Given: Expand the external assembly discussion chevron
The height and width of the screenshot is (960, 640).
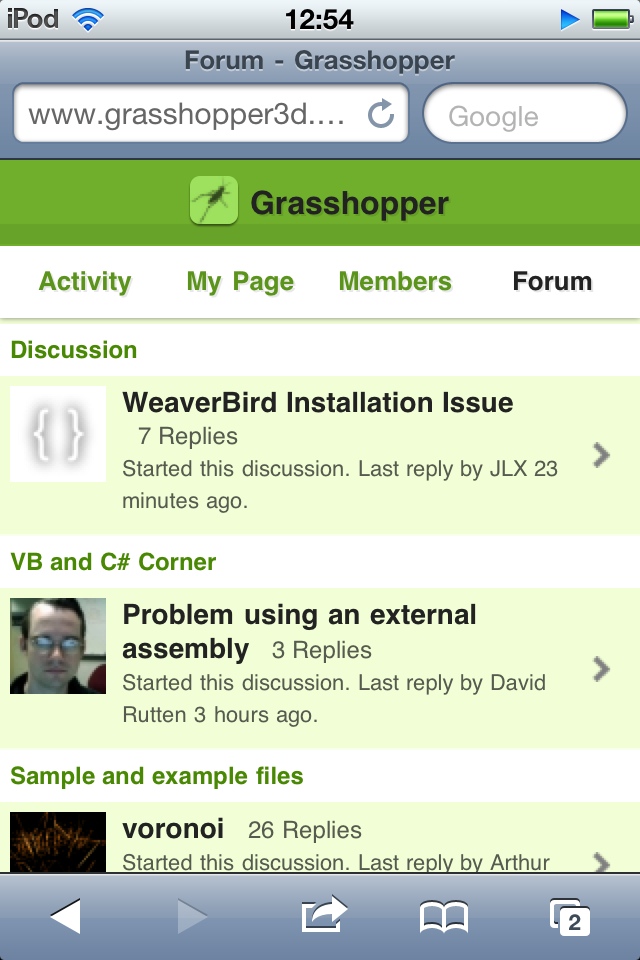Looking at the screenshot, I should coord(600,669).
